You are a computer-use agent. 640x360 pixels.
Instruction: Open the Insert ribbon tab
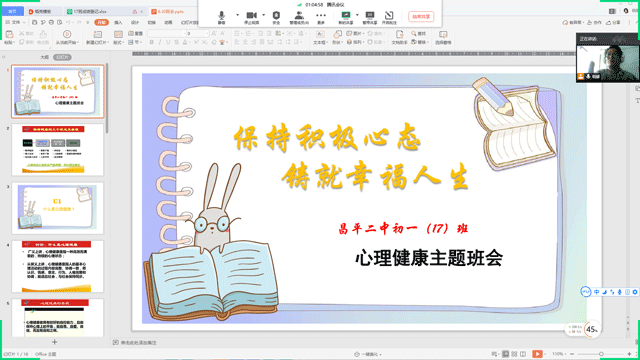click(118, 22)
